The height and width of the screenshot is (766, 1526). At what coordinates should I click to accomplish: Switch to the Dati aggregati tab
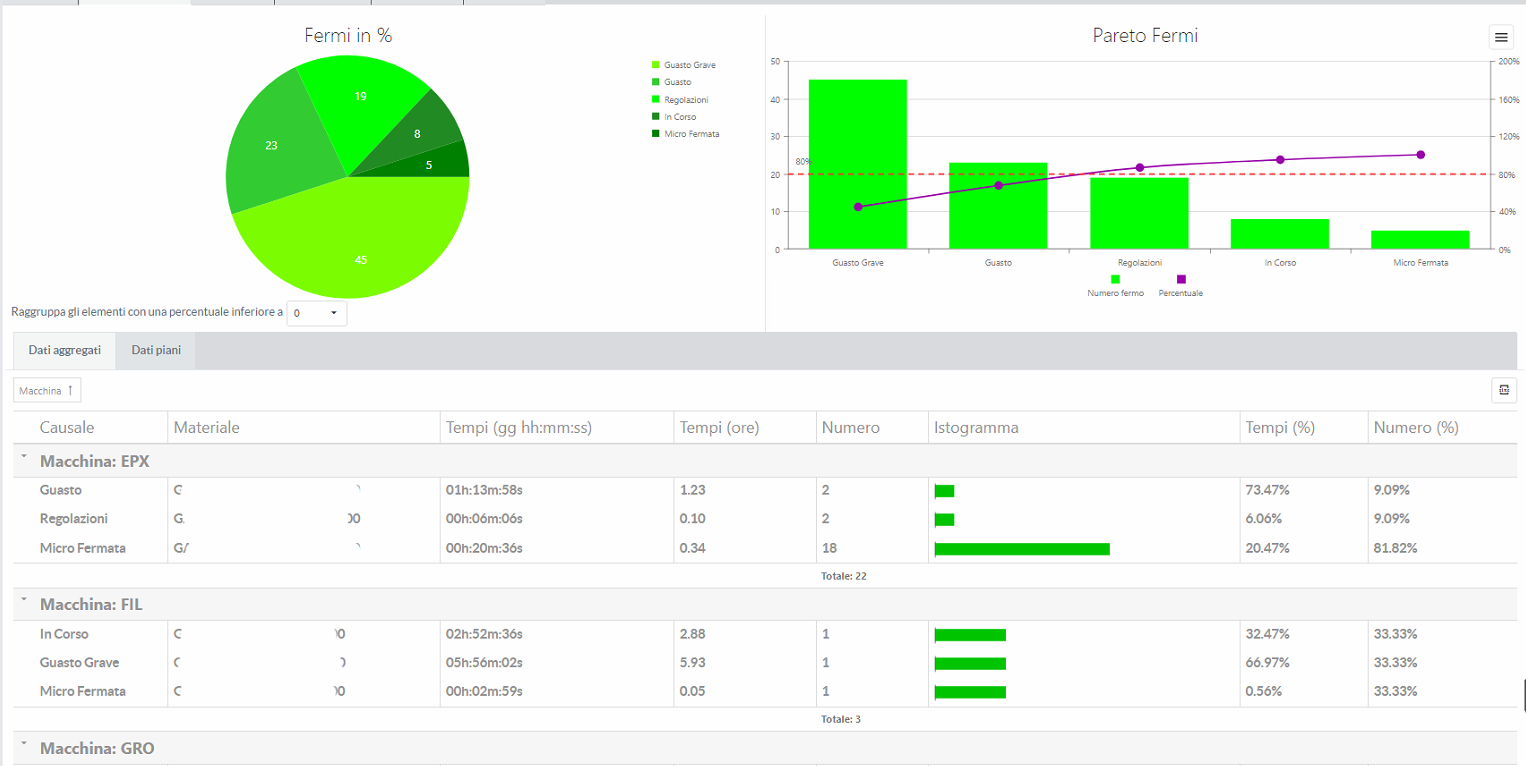pyautogui.click(x=65, y=351)
